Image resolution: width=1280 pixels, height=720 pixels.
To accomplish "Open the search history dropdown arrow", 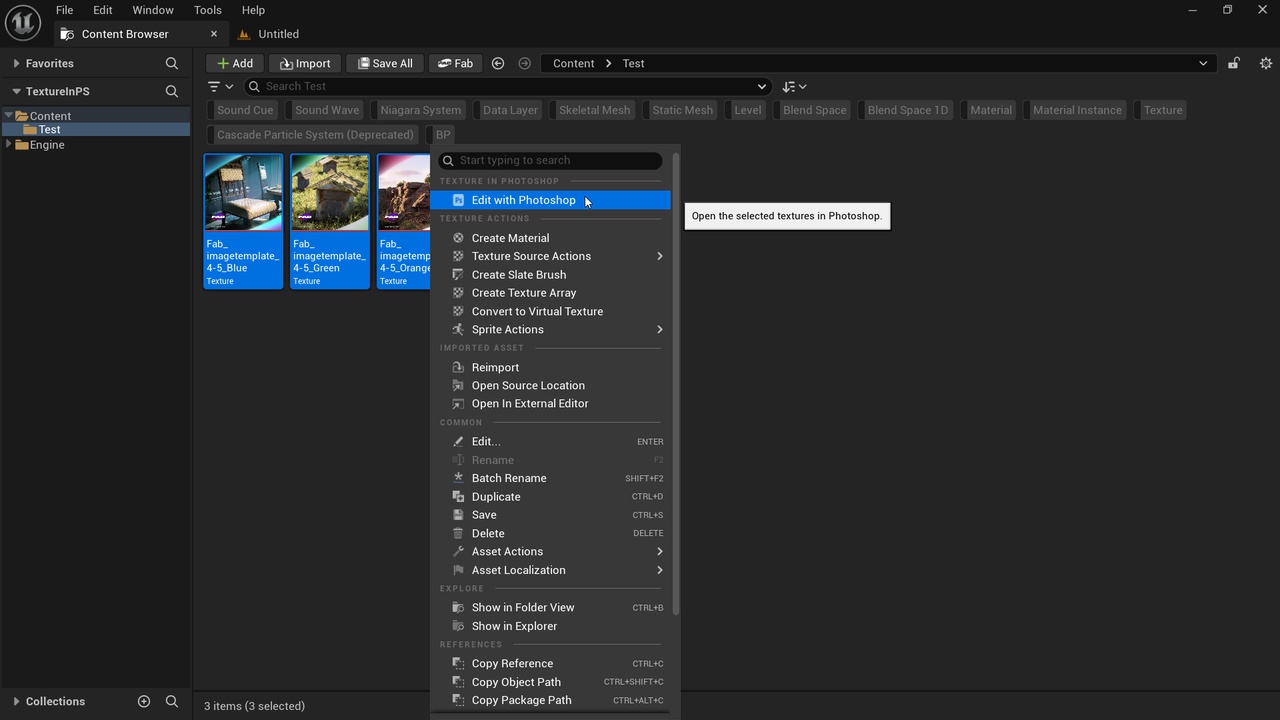I will [762, 87].
